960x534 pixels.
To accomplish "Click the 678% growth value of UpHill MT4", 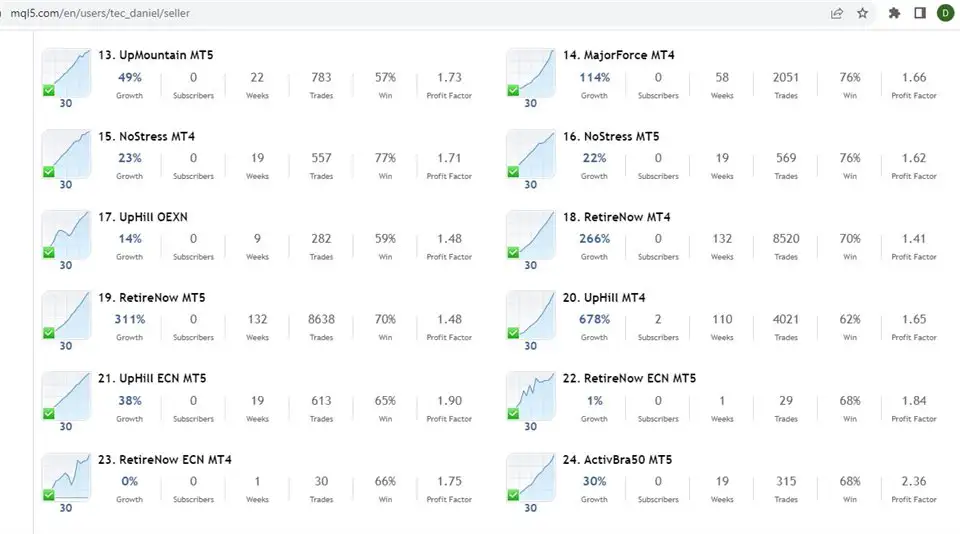I will (594, 320).
